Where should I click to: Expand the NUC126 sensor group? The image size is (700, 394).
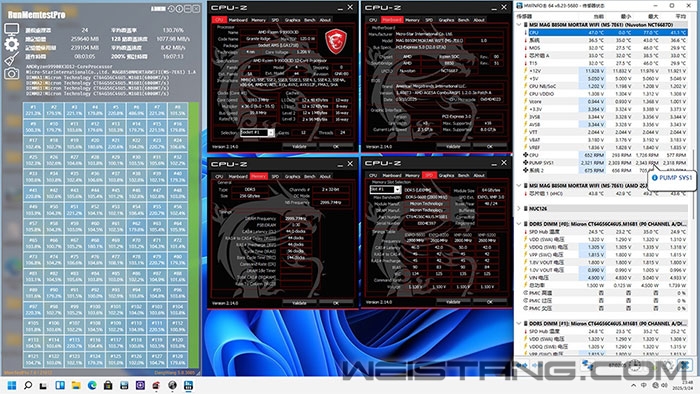pyautogui.click(x=519, y=208)
